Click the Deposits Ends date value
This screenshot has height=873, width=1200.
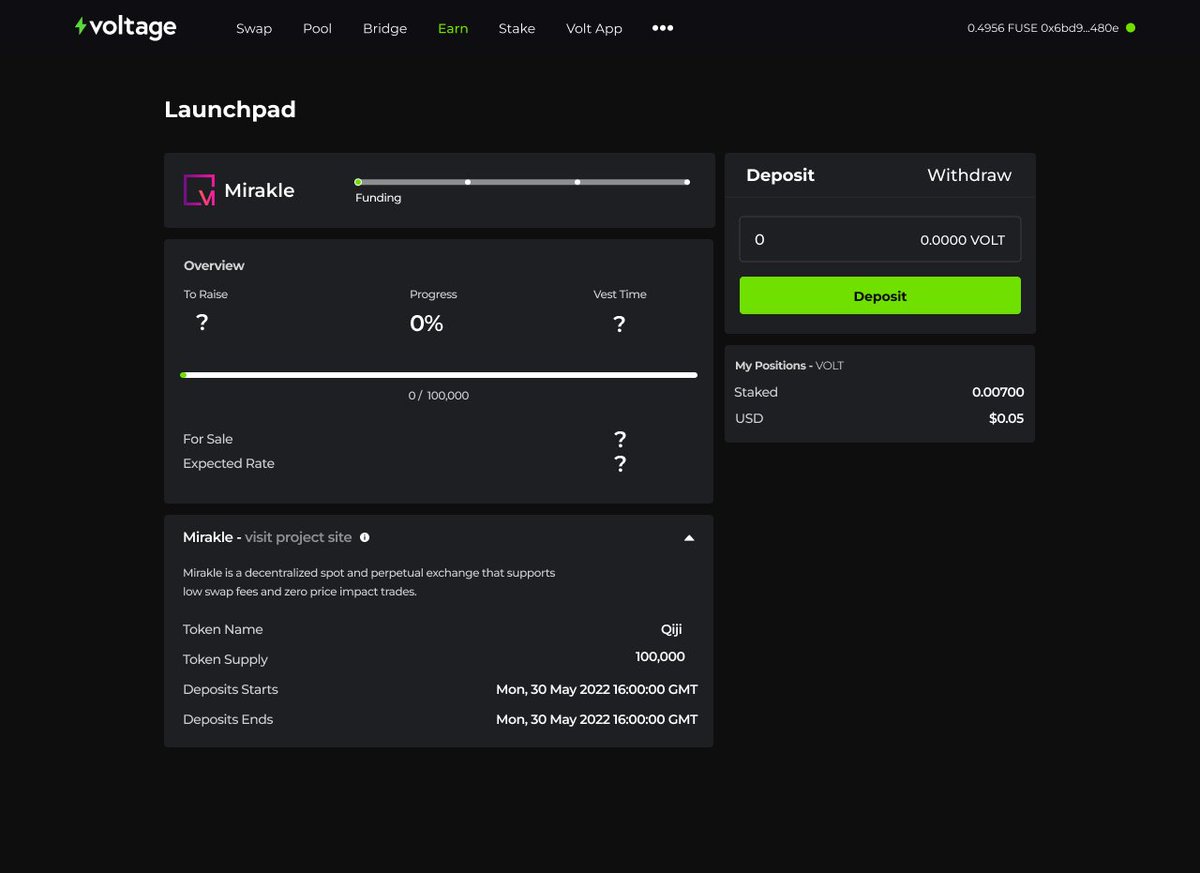597,719
